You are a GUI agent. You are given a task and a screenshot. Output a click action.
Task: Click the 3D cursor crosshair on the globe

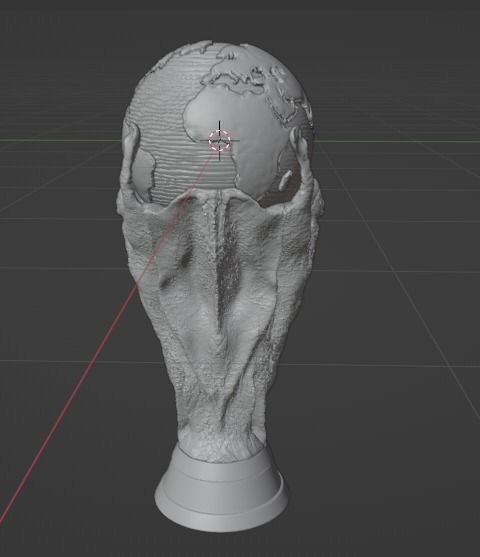click(x=220, y=141)
